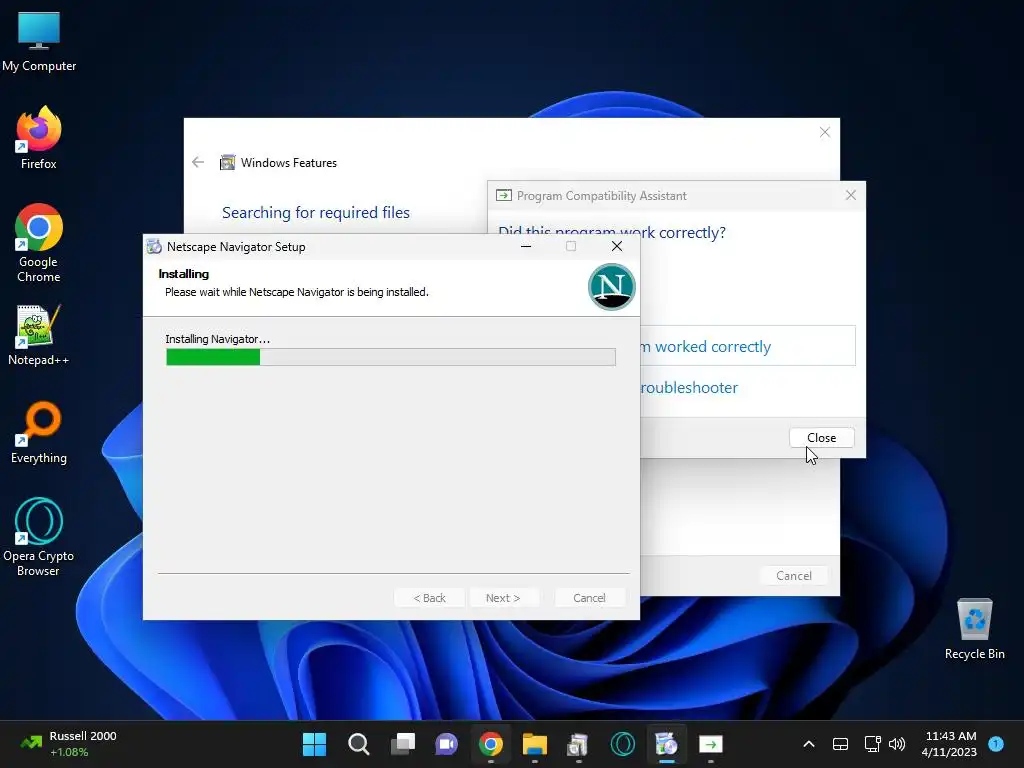1024x768 pixels.
Task: Open the notification badge in tray
Action: [996, 743]
